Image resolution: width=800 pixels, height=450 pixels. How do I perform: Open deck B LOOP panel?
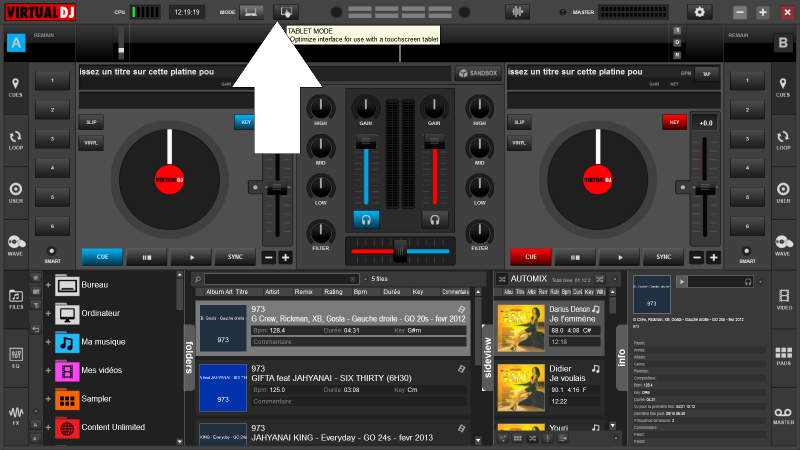[x=783, y=140]
